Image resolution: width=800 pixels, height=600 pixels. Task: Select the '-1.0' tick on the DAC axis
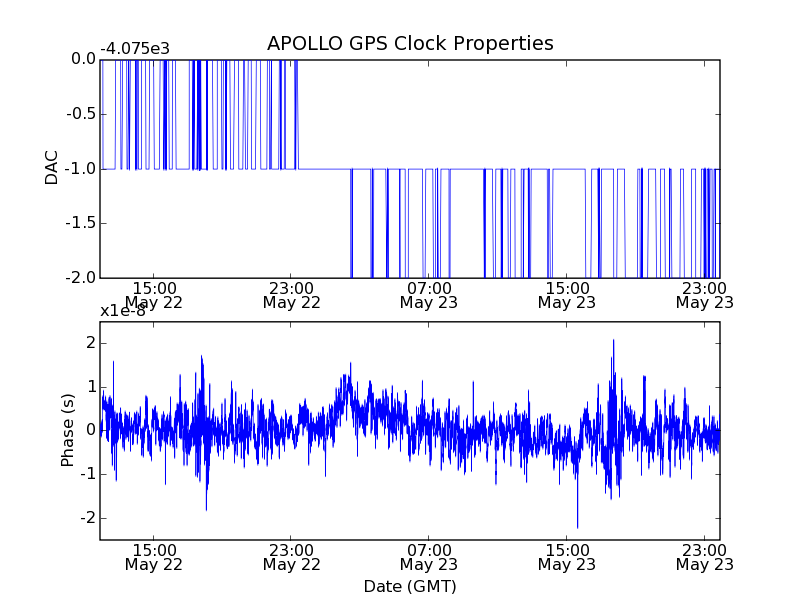(x=81, y=168)
